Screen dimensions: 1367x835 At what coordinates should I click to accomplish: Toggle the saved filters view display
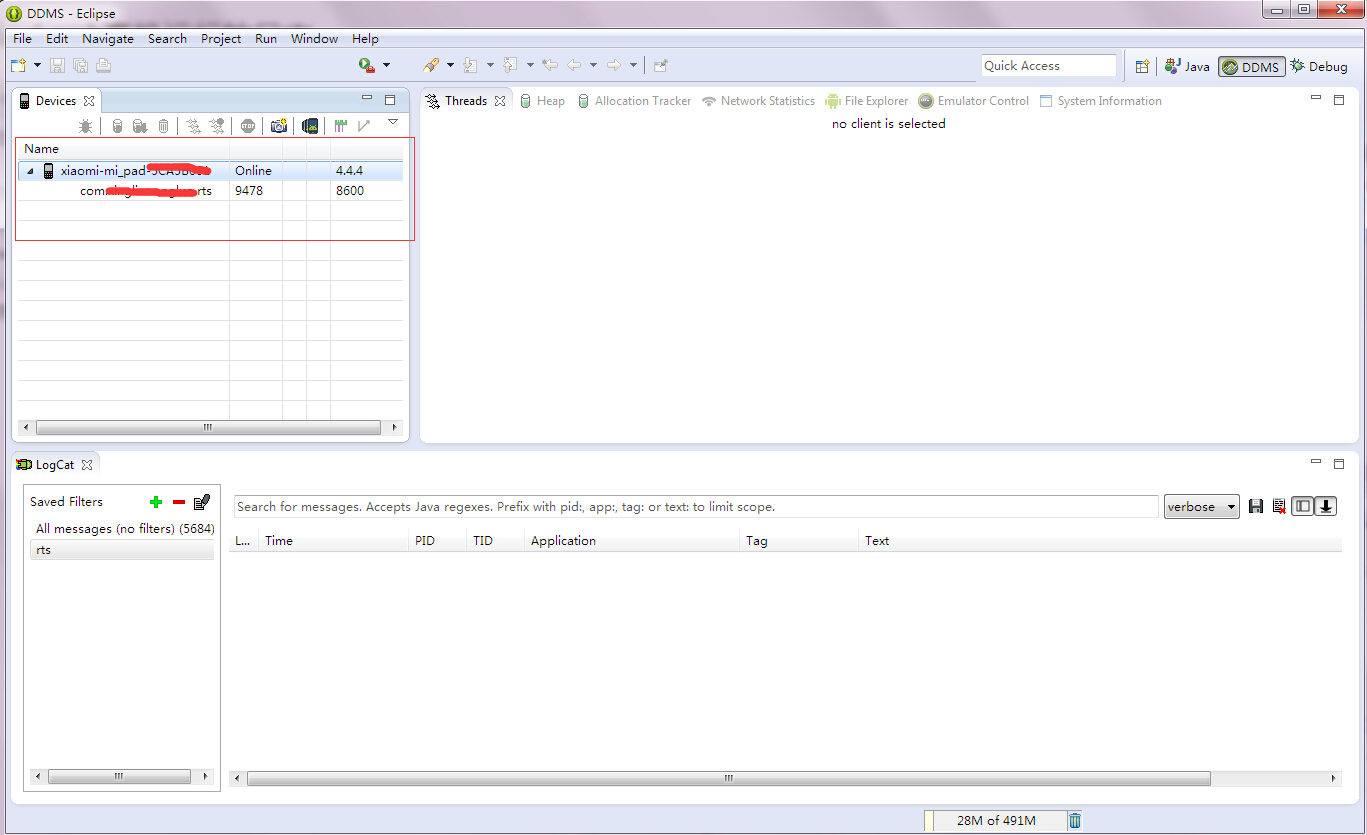(1302, 506)
